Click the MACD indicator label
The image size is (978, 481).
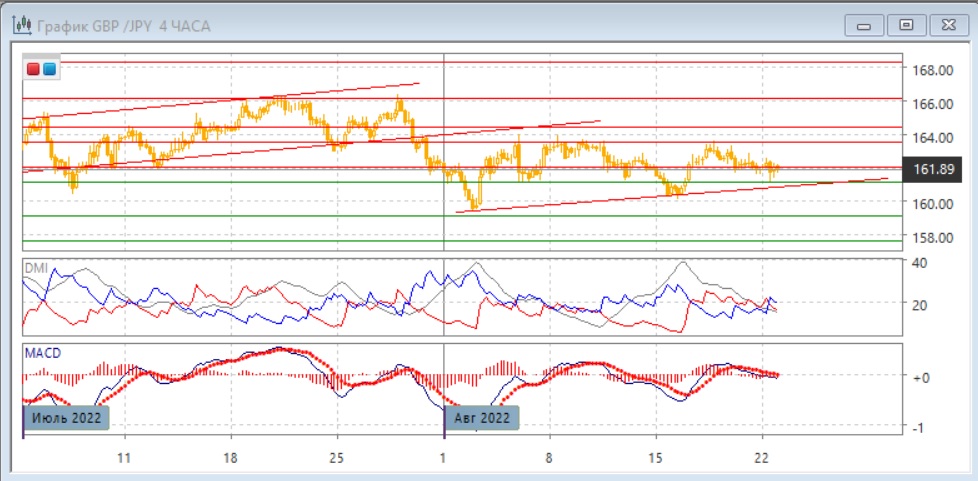tap(42, 353)
